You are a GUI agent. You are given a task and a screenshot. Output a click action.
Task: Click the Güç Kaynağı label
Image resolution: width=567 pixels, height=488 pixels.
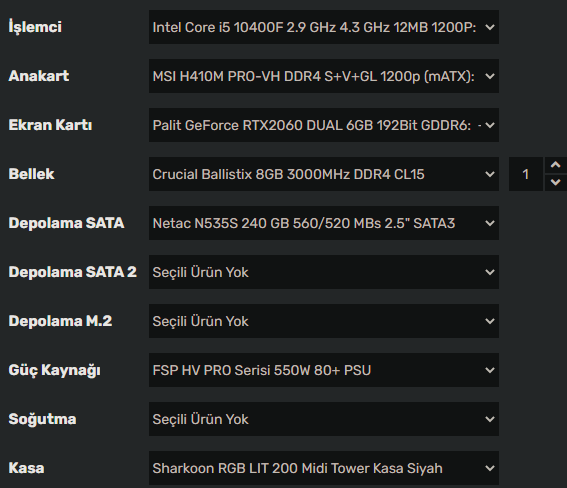pos(55,370)
